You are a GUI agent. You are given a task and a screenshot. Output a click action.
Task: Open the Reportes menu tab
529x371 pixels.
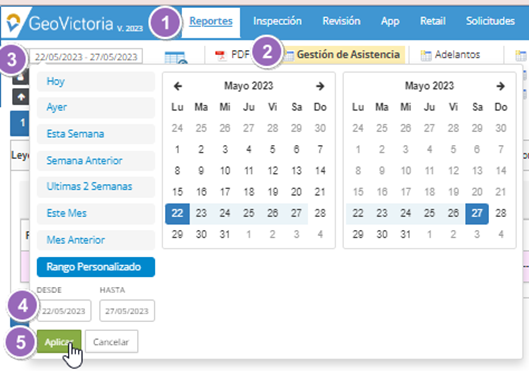211,21
